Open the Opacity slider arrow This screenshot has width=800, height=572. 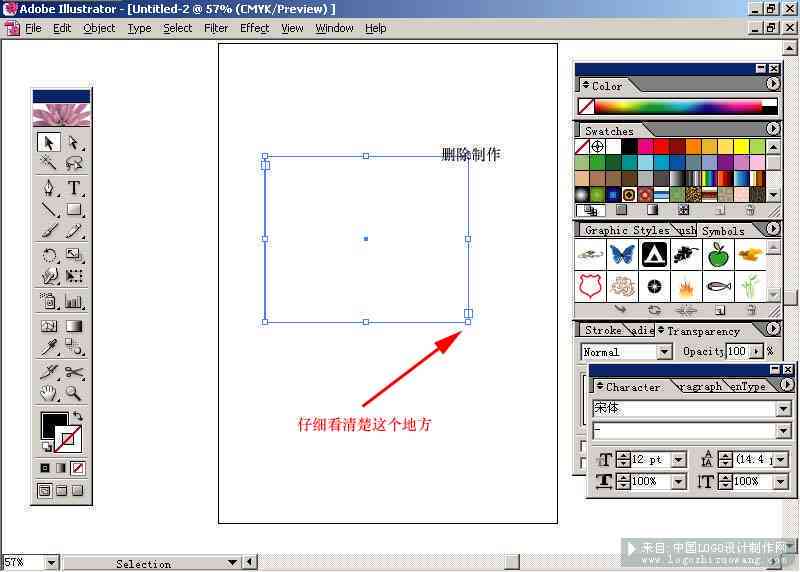[757, 351]
